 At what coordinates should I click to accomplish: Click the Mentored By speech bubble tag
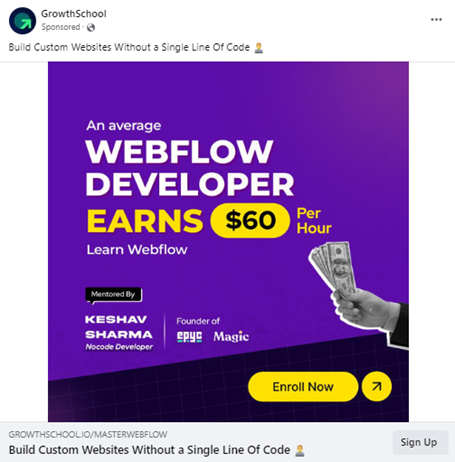pos(113,295)
